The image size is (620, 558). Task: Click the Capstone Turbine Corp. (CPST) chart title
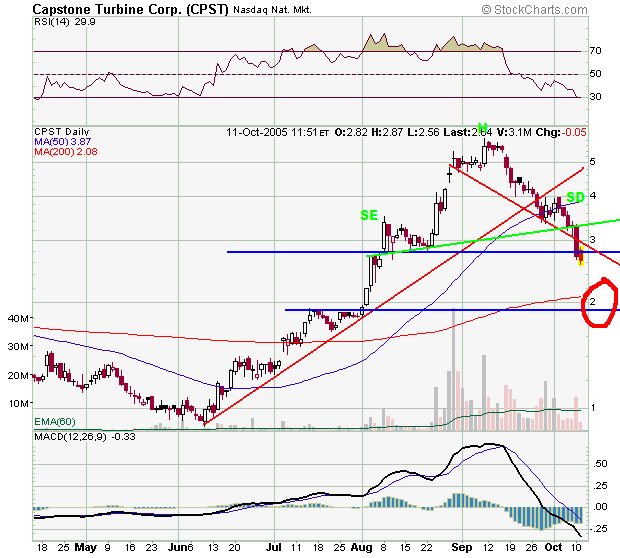[x=130, y=9]
